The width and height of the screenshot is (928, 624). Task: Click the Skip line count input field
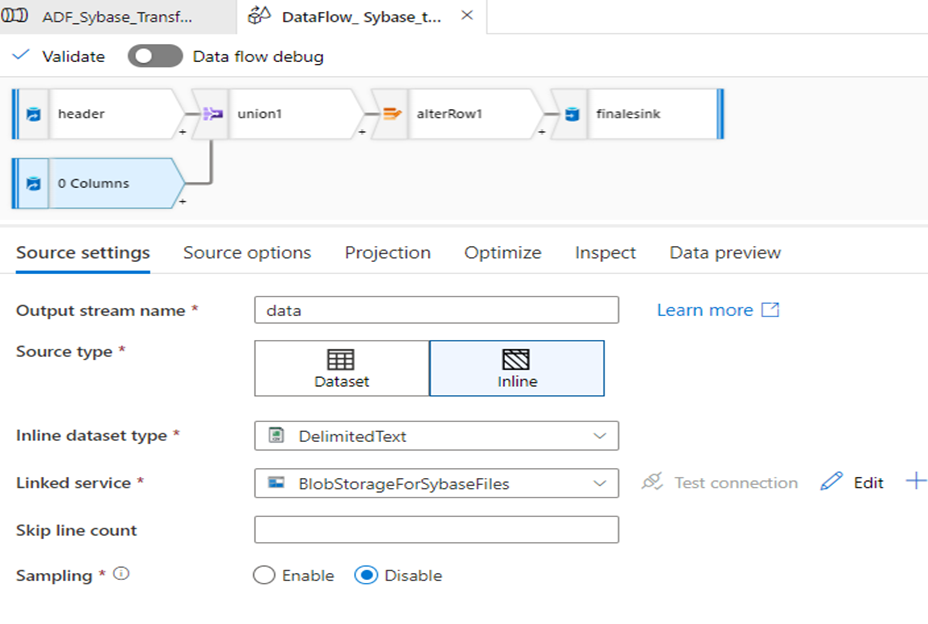pos(437,529)
